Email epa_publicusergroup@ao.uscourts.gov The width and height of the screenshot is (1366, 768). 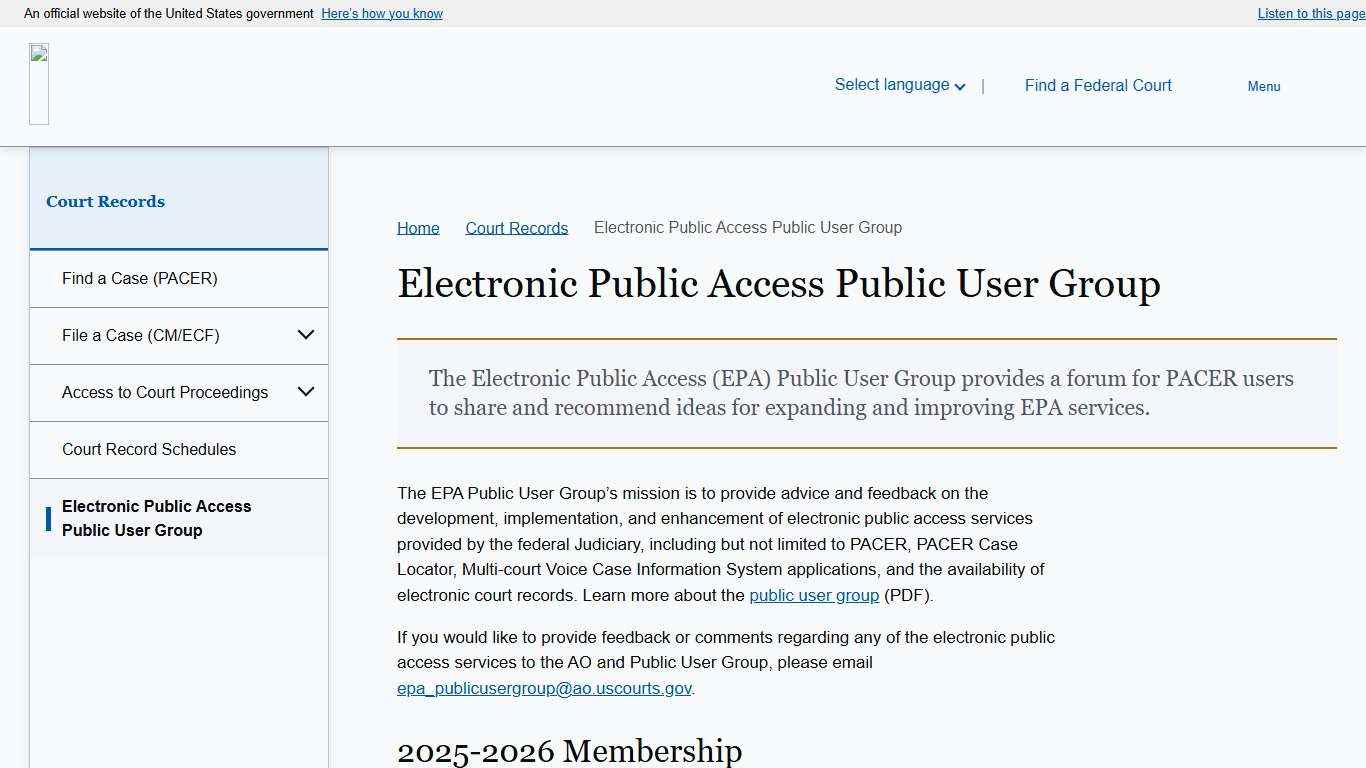pyautogui.click(x=544, y=688)
